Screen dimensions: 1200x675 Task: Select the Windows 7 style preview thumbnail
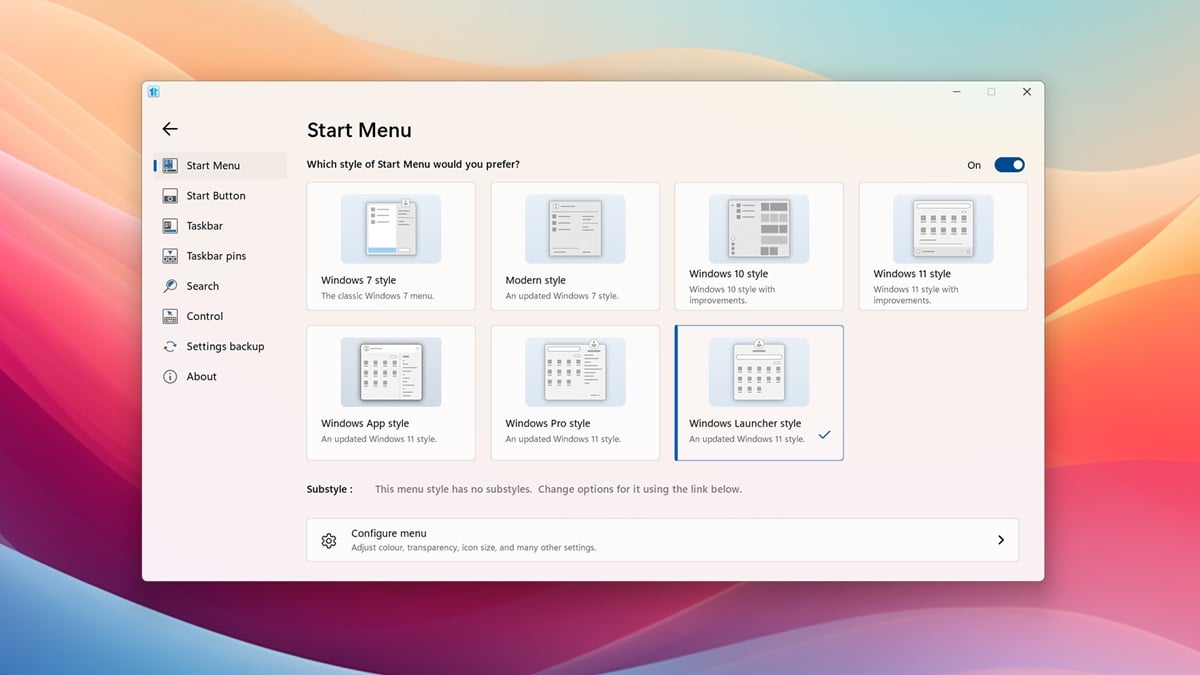point(391,229)
